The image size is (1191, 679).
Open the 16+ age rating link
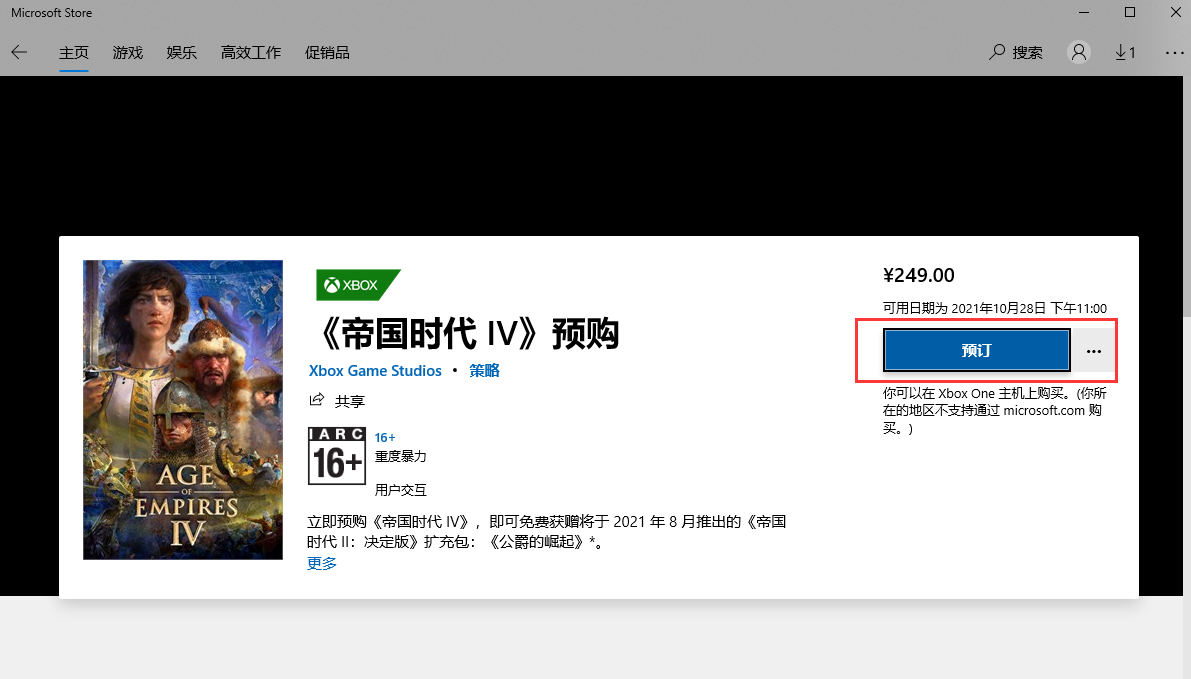click(384, 437)
